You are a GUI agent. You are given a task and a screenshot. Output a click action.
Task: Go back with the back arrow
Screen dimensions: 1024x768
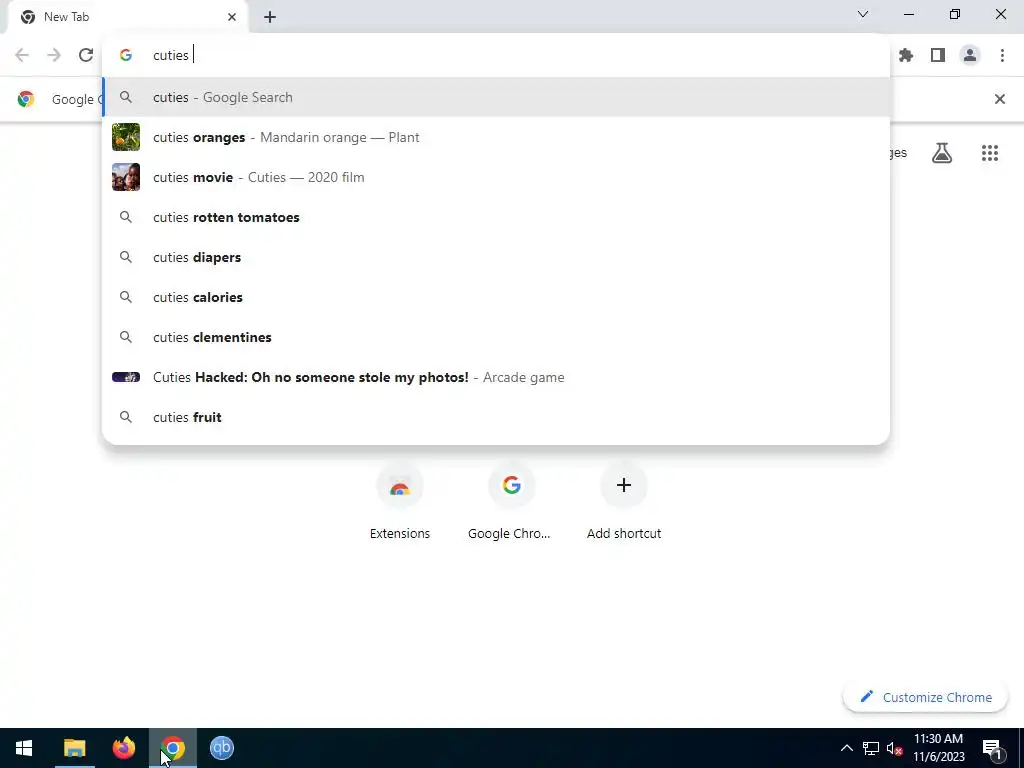pyautogui.click(x=22, y=55)
